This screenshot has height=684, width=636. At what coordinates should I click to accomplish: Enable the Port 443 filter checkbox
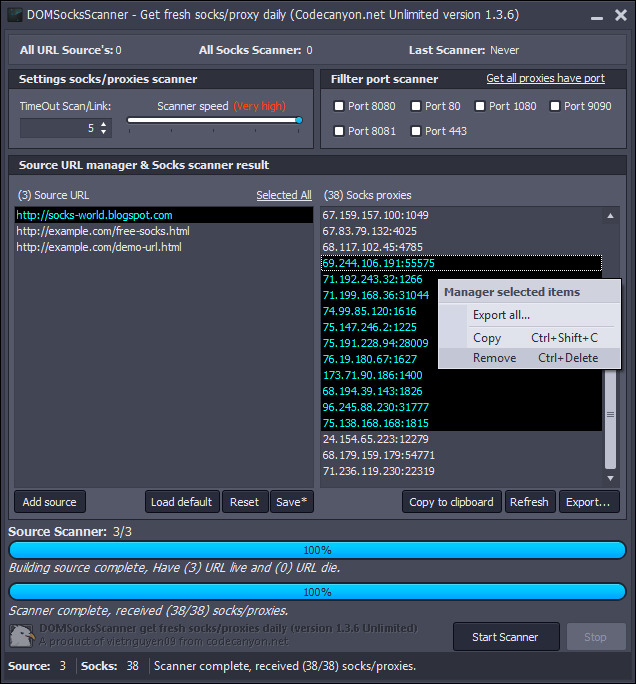tap(416, 131)
